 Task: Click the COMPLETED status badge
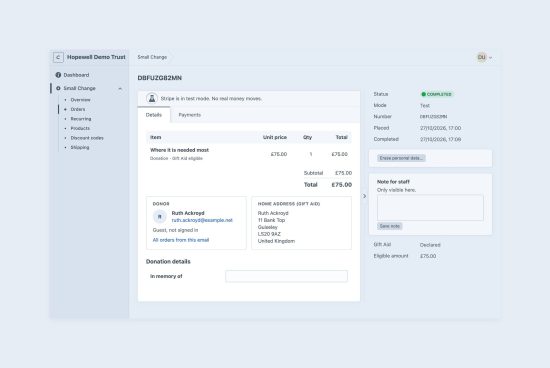tap(436, 94)
